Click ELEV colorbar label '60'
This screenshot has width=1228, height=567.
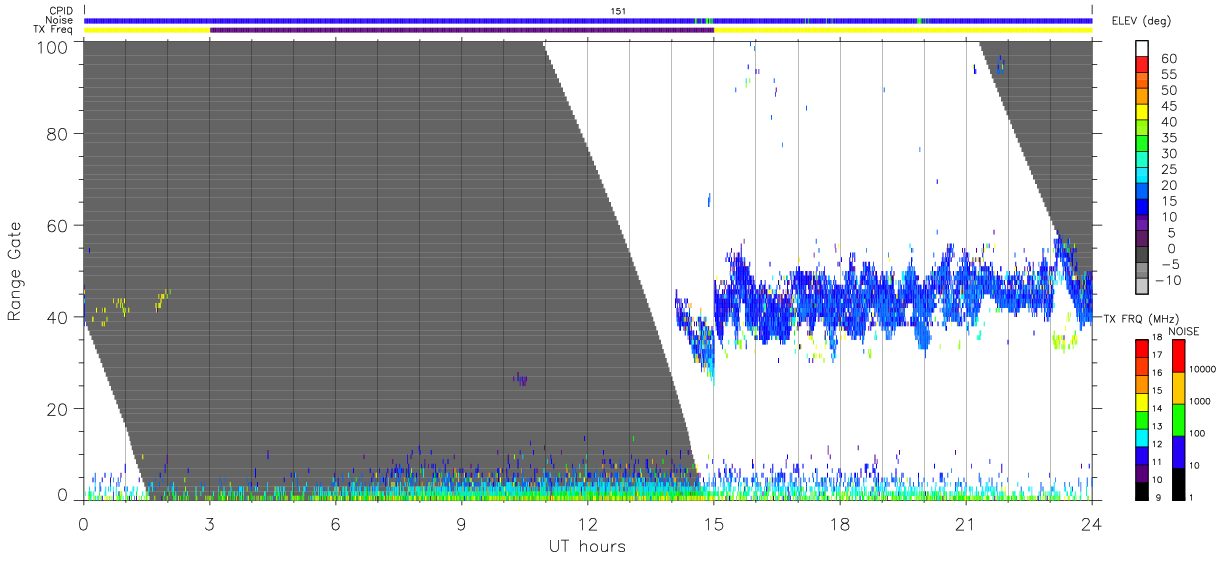[1168, 59]
